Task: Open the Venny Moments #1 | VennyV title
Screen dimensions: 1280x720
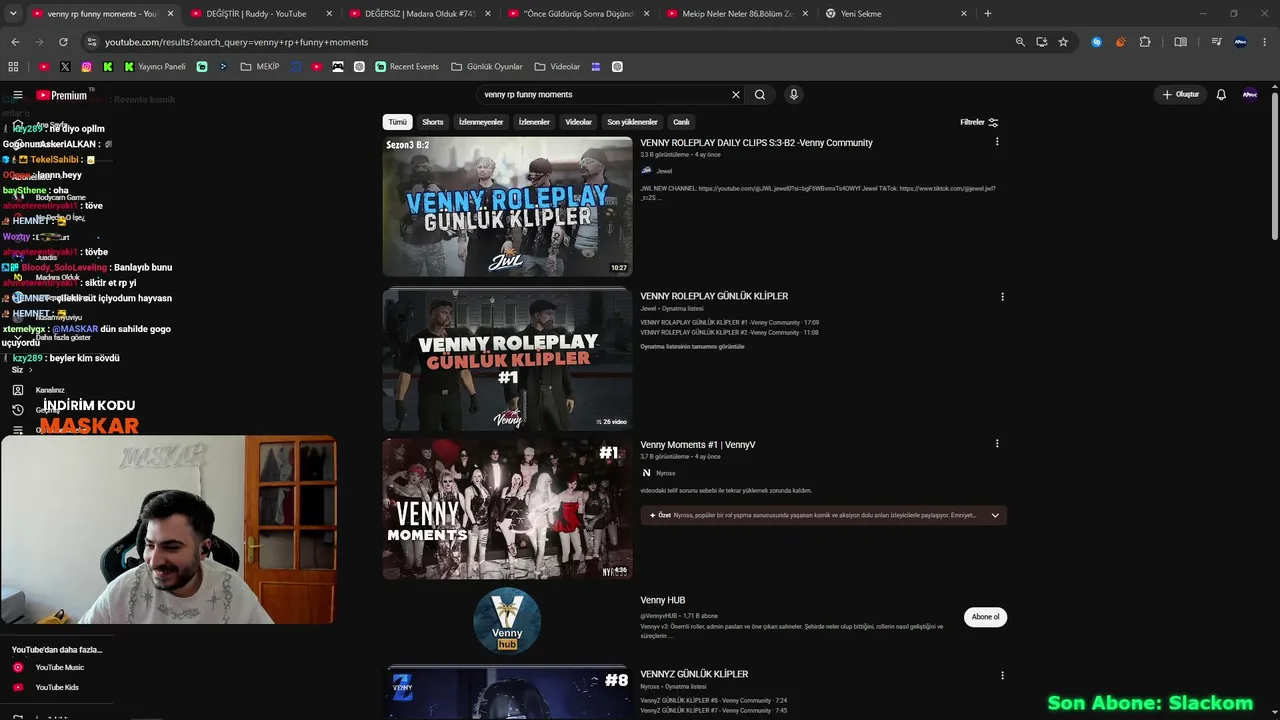Action: coord(698,445)
